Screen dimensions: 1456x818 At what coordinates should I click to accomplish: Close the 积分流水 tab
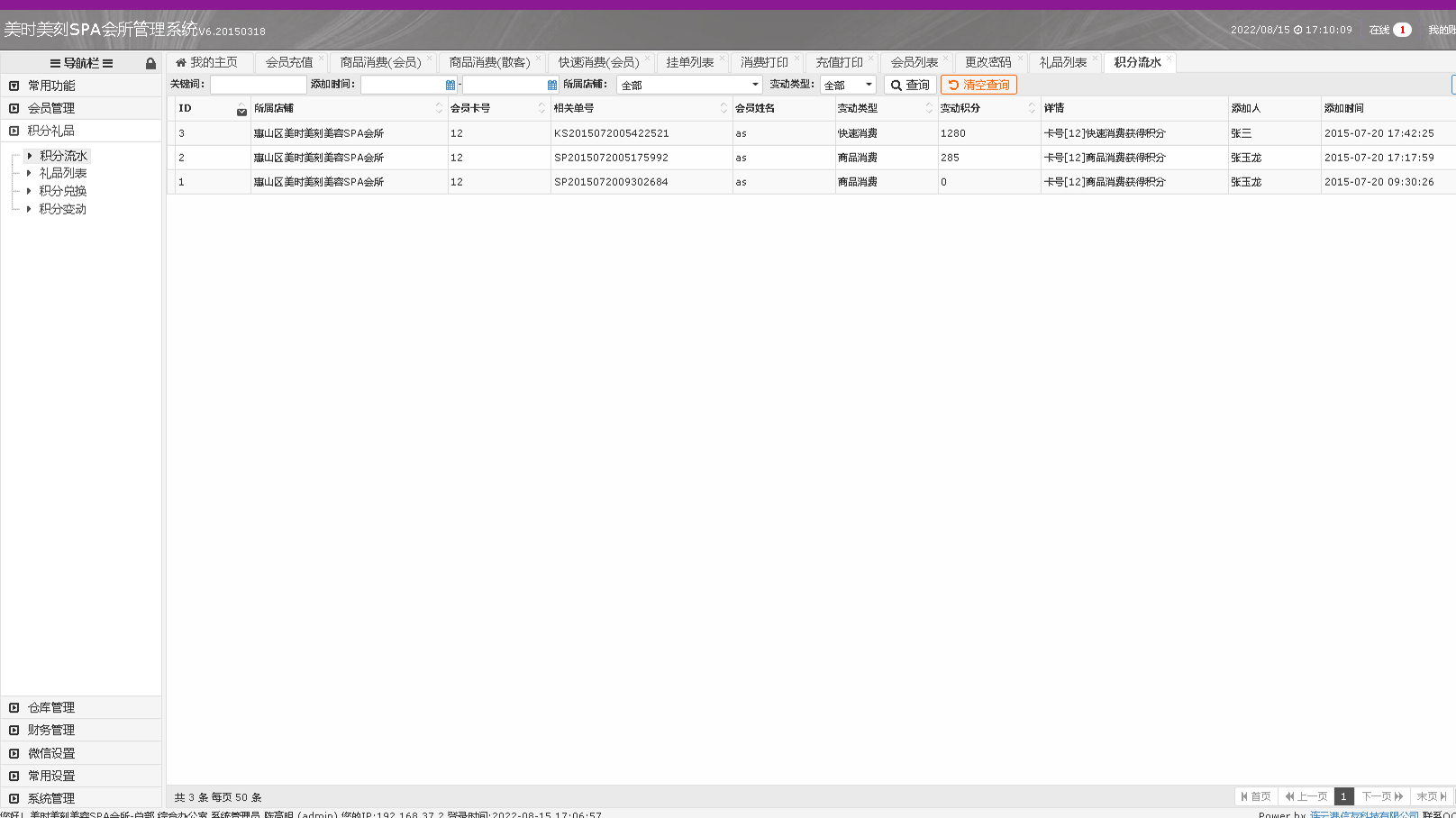click(1169, 59)
